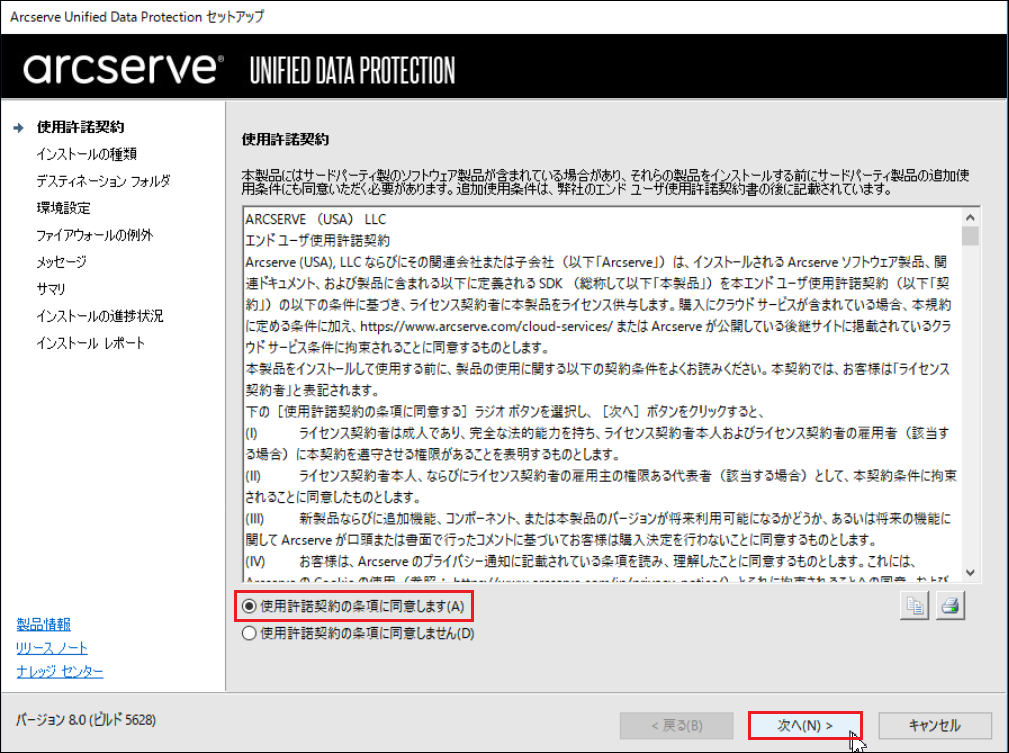Screen dimensions: 1009x753
Task: Open the 製品情報 link
Action: click(x=44, y=624)
